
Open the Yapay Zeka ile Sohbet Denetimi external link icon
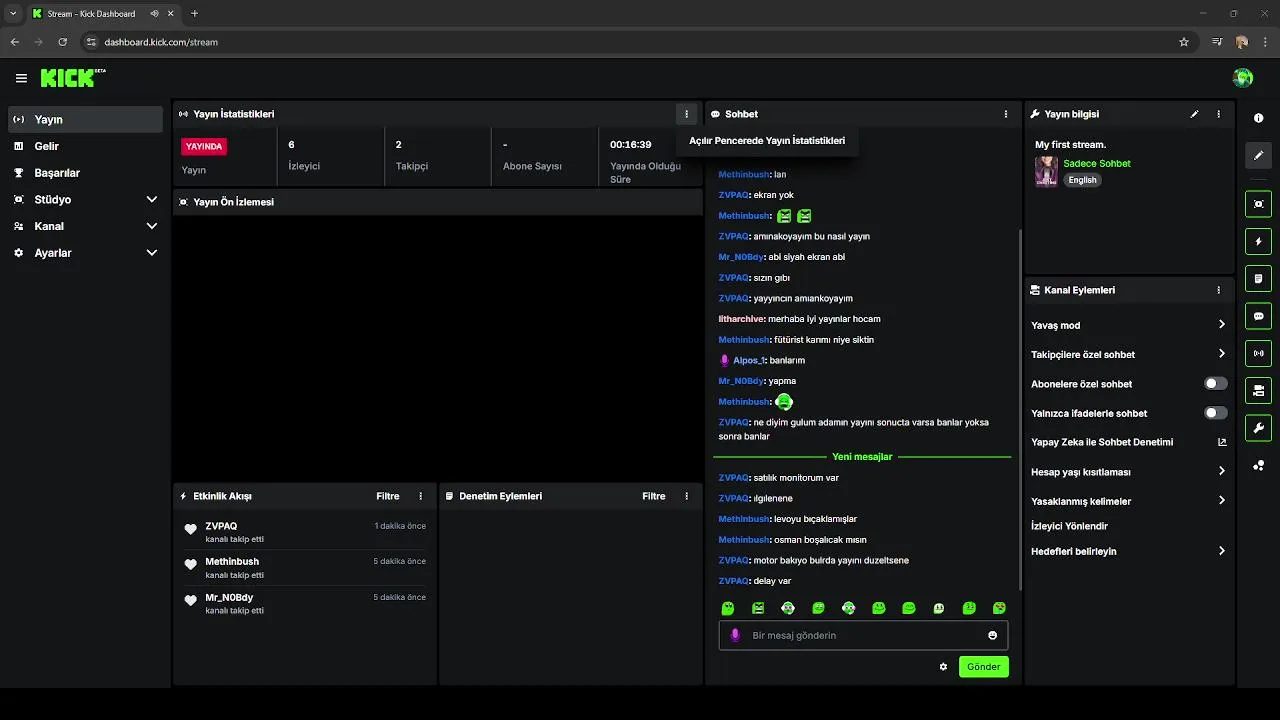pyautogui.click(x=1221, y=442)
